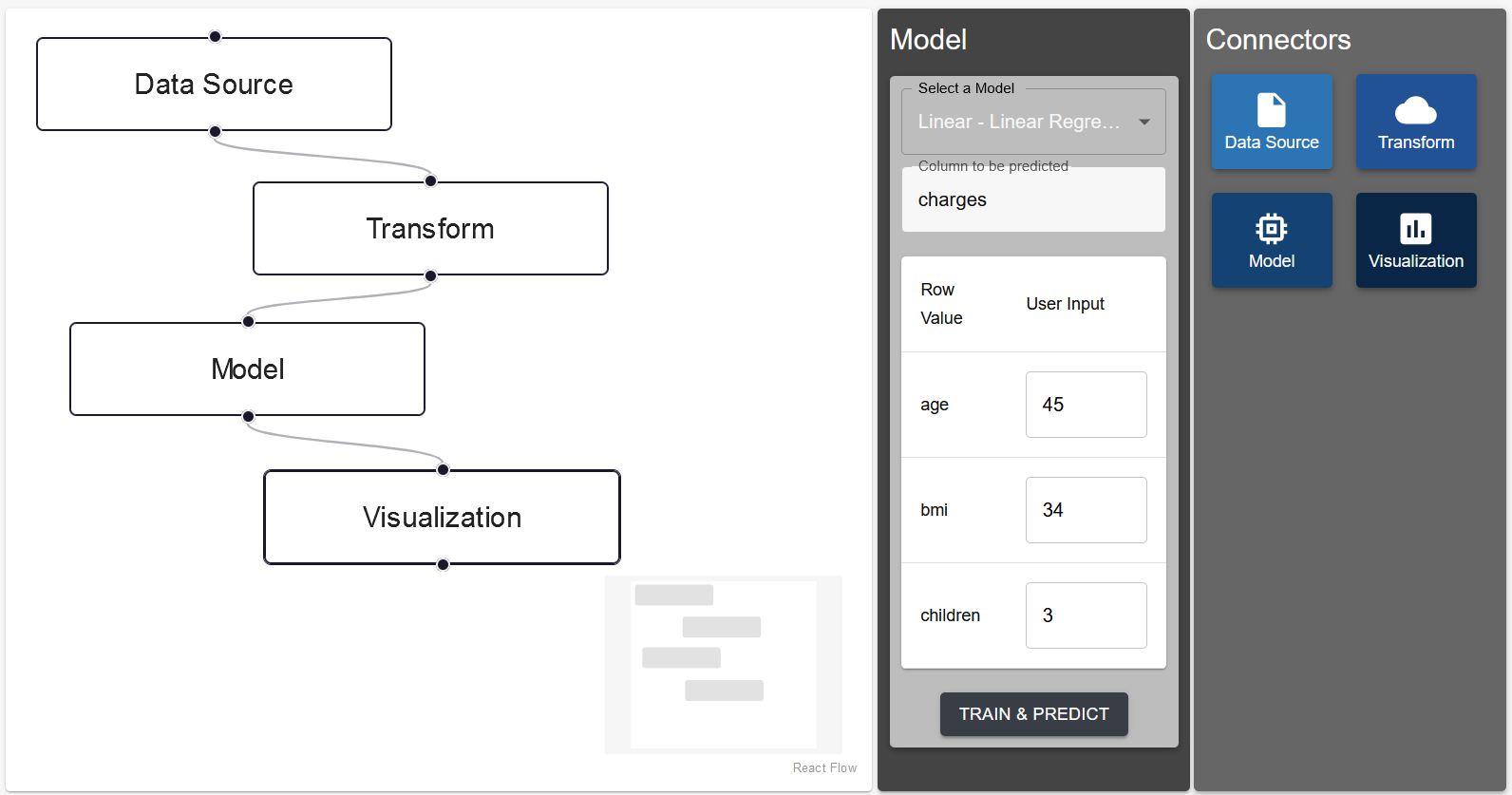Click the Data Source file icon connector
Image resolution: width=1512 pixels, height=795 pixels.
tap(1272, 122)
